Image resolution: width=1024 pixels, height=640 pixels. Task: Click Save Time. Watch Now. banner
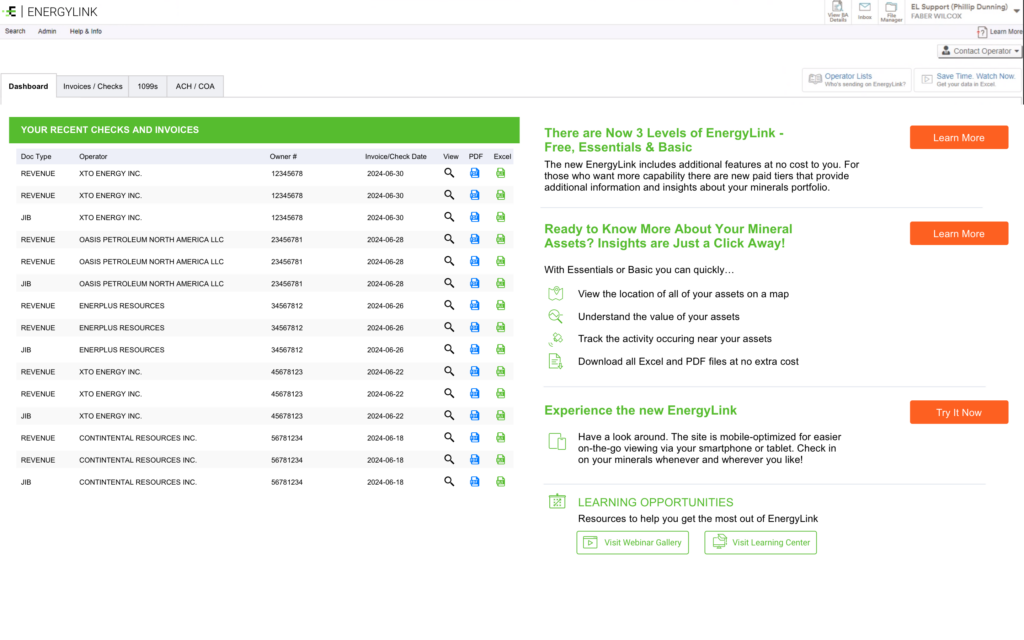968,80
